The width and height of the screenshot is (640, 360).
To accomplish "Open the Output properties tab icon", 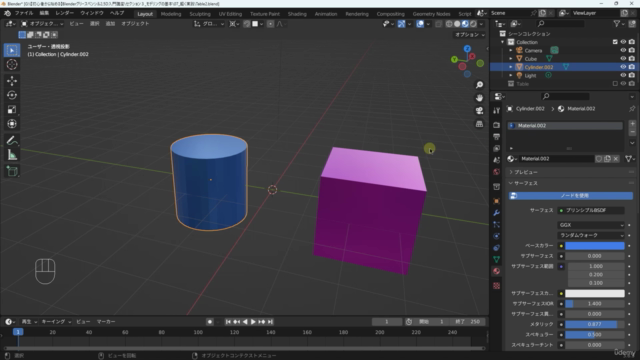I will pyautogui.click(x=496, y=136).
